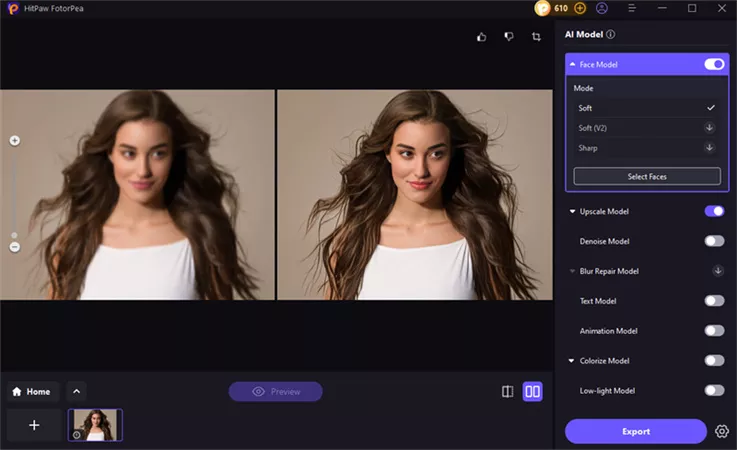Expand the Colorize Model section
This screenshot has height=450, width=737.
[572, 360]
